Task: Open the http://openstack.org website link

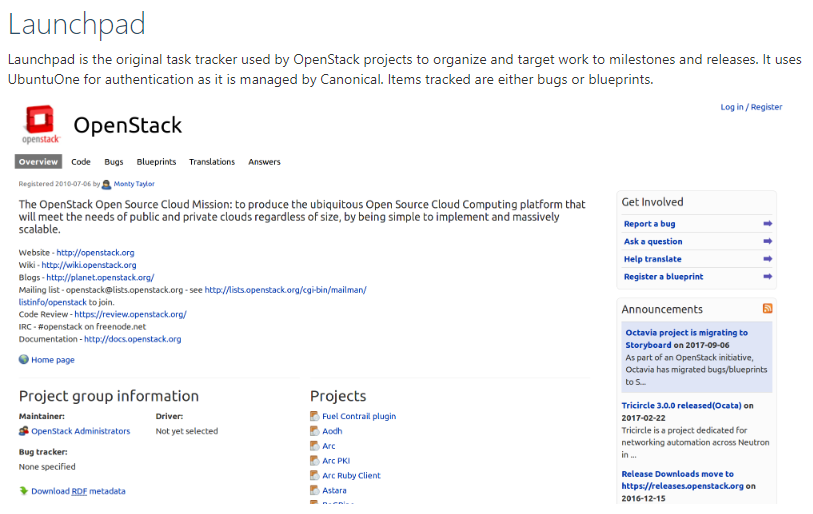Action: [95, 253]
